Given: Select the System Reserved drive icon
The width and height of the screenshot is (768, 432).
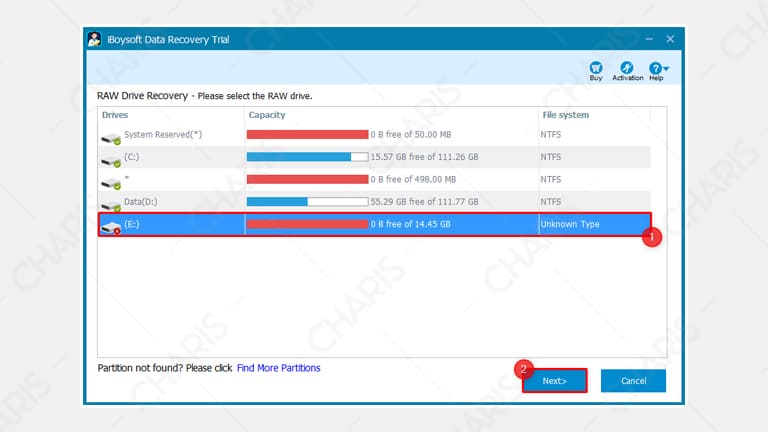Looking at the screenshot, I should click(x=111, y=139).
